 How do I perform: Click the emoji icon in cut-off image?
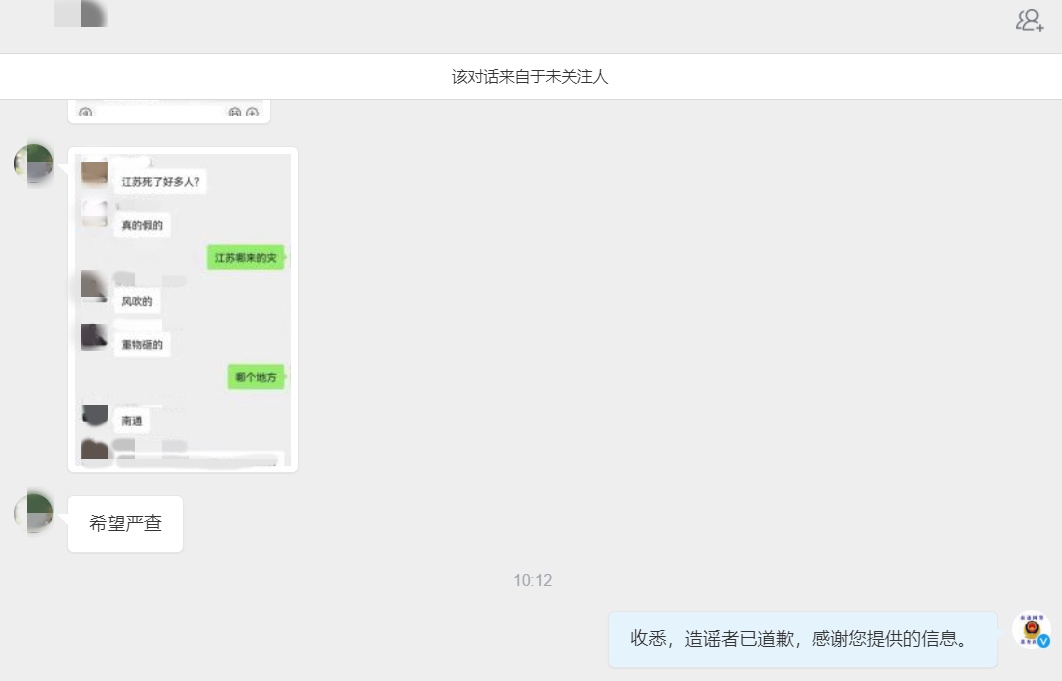235,113
